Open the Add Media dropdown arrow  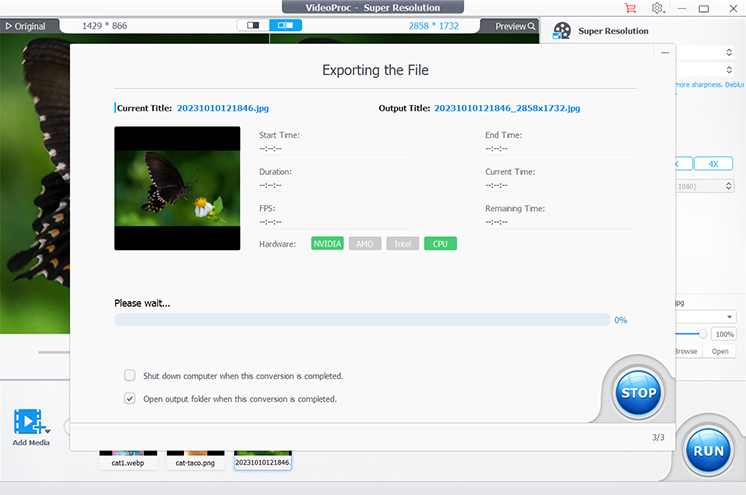tap(48, 431)
